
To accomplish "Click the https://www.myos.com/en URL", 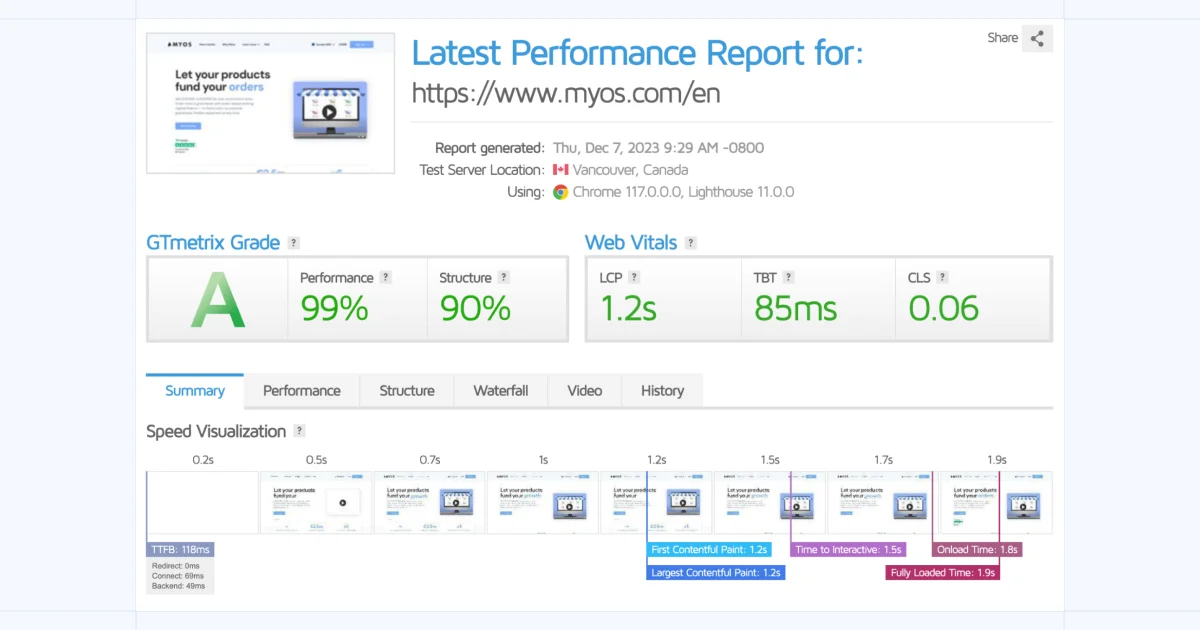I will (x=566, y=94).
